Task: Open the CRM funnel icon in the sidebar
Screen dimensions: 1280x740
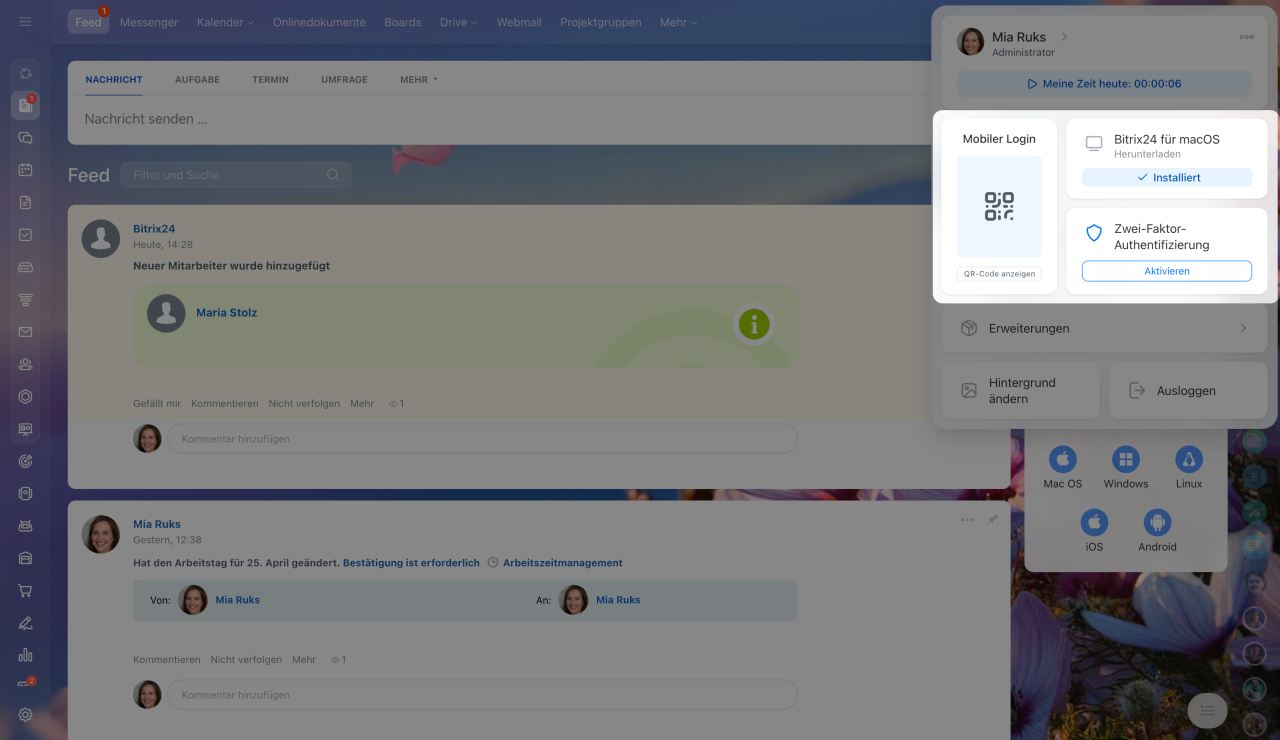Action: coord(25,299)
